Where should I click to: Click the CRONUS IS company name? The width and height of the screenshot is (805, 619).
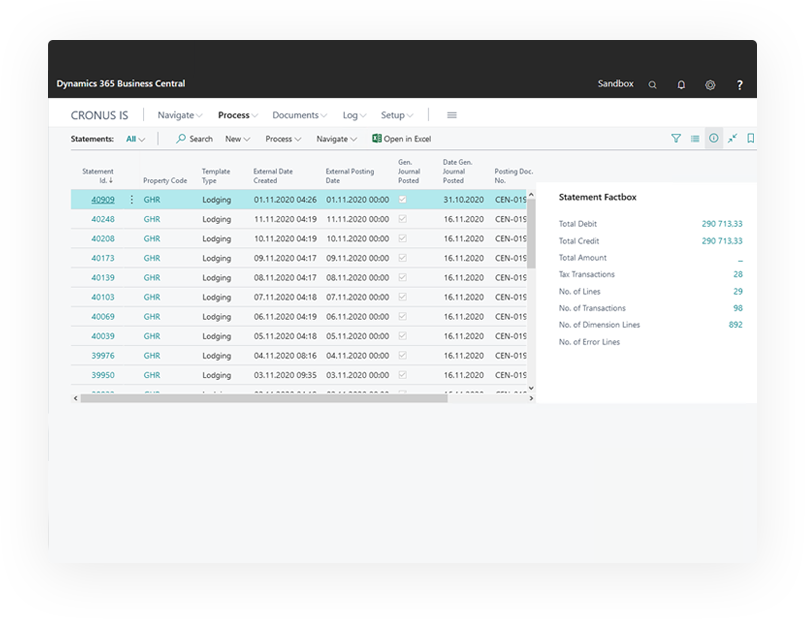(100, 115)
